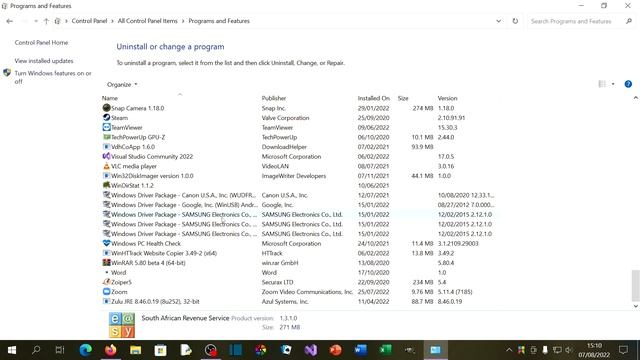Open Word from the taskbar

click(x=361, y=350)
